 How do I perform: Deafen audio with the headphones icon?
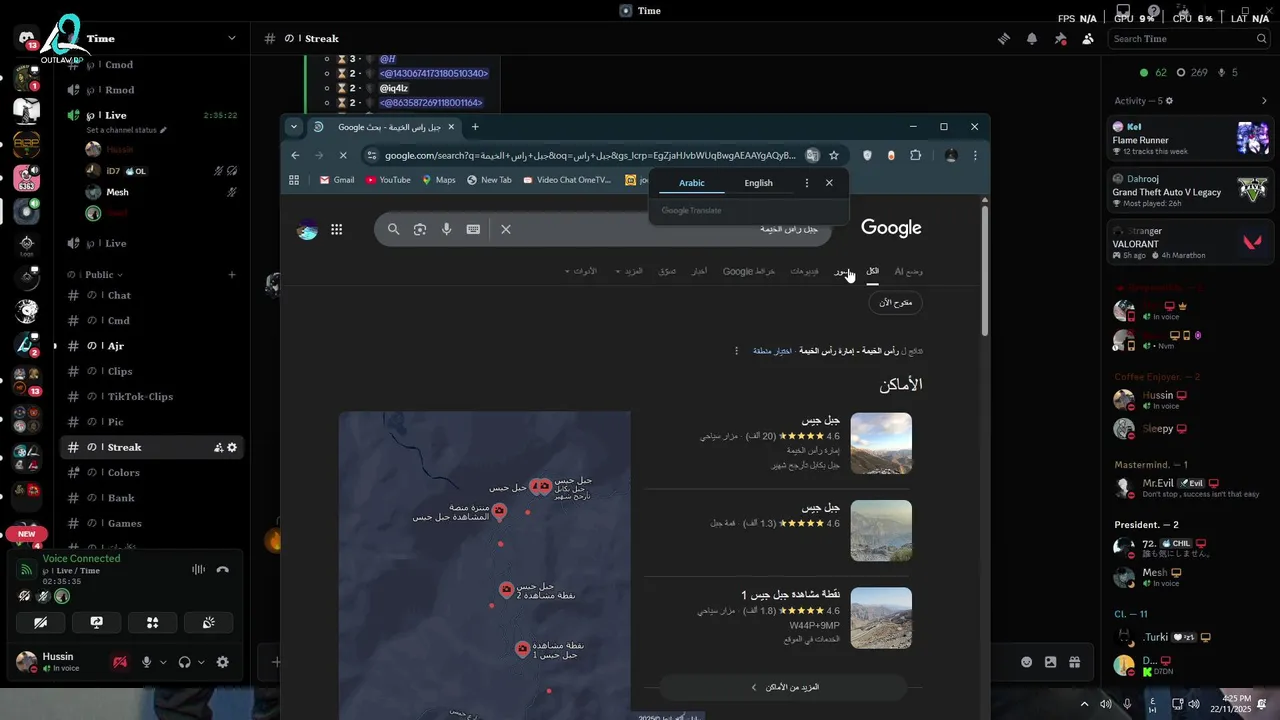(184, 662)
